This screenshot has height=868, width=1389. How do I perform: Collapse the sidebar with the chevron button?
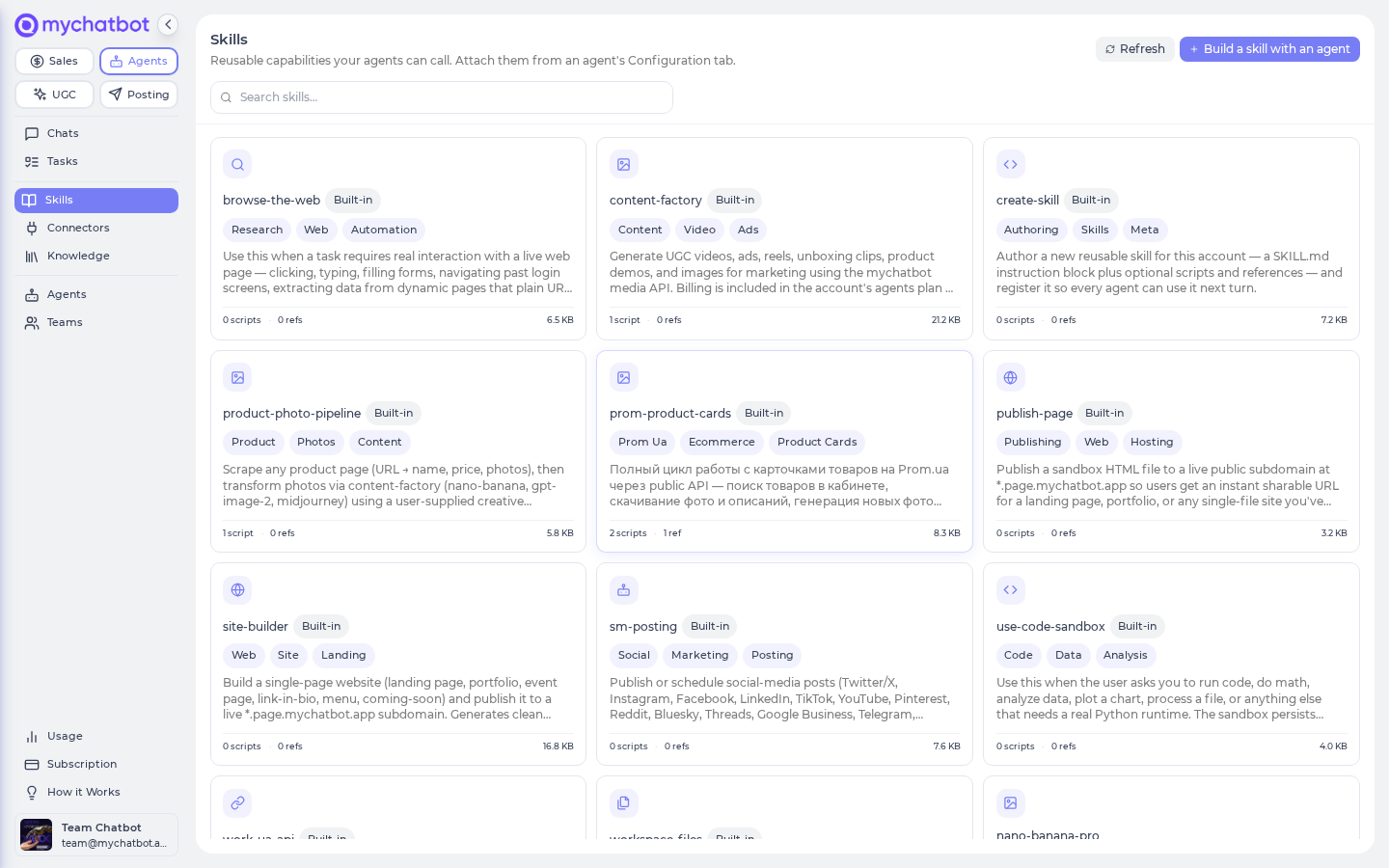pos(168,25)
